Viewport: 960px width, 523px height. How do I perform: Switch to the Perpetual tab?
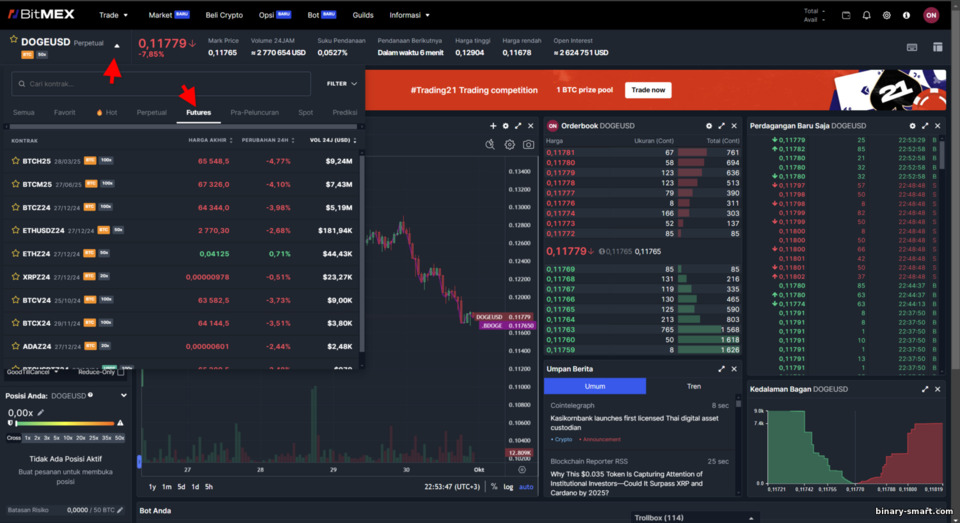coord(151,113)
